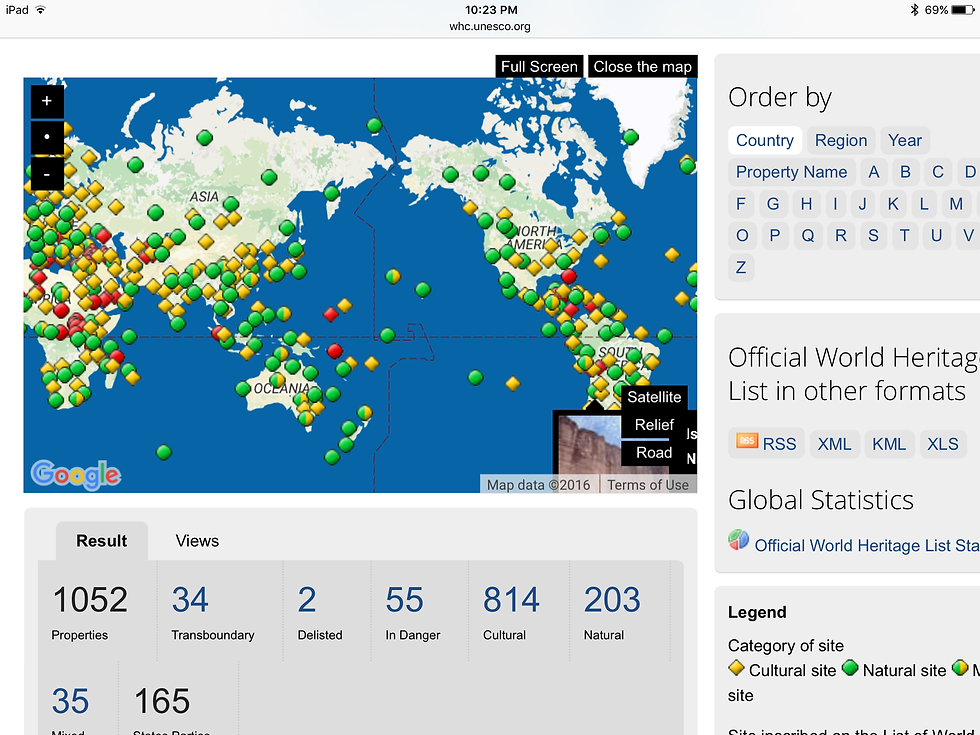980x735 pixels.
Task: Filter properties by letter P
Action: (x=775, y=236)
